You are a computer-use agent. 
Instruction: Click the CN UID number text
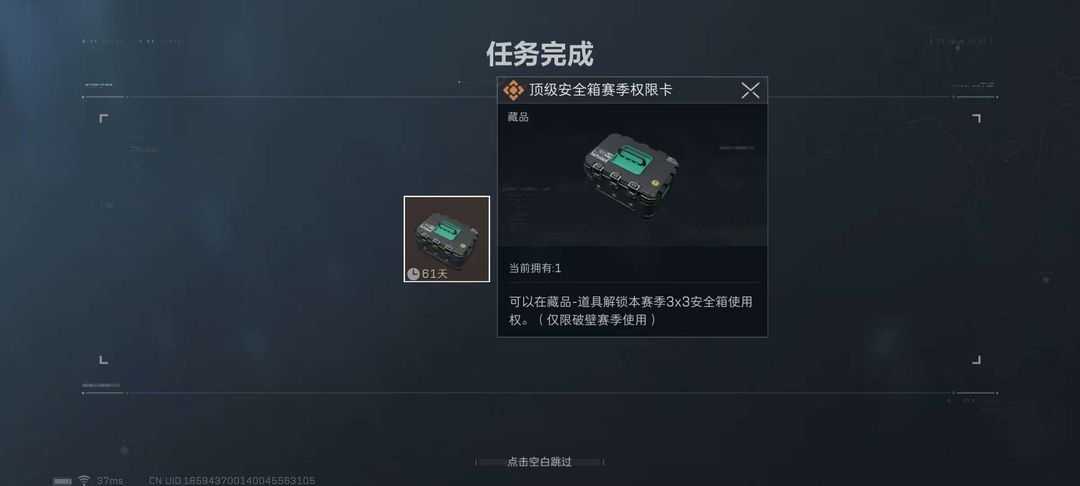232,480
